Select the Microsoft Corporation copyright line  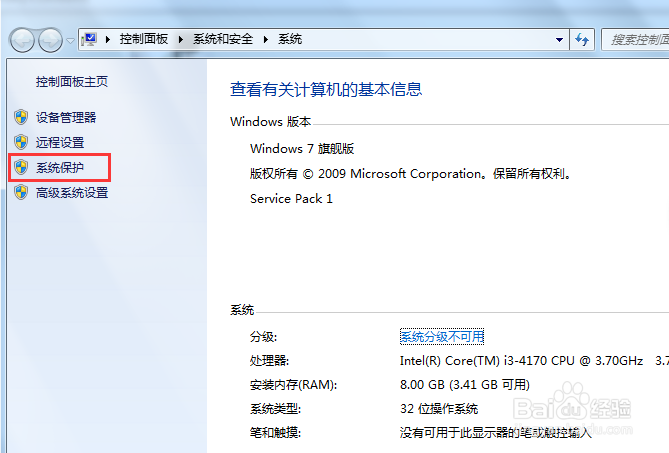click(410, 174)
